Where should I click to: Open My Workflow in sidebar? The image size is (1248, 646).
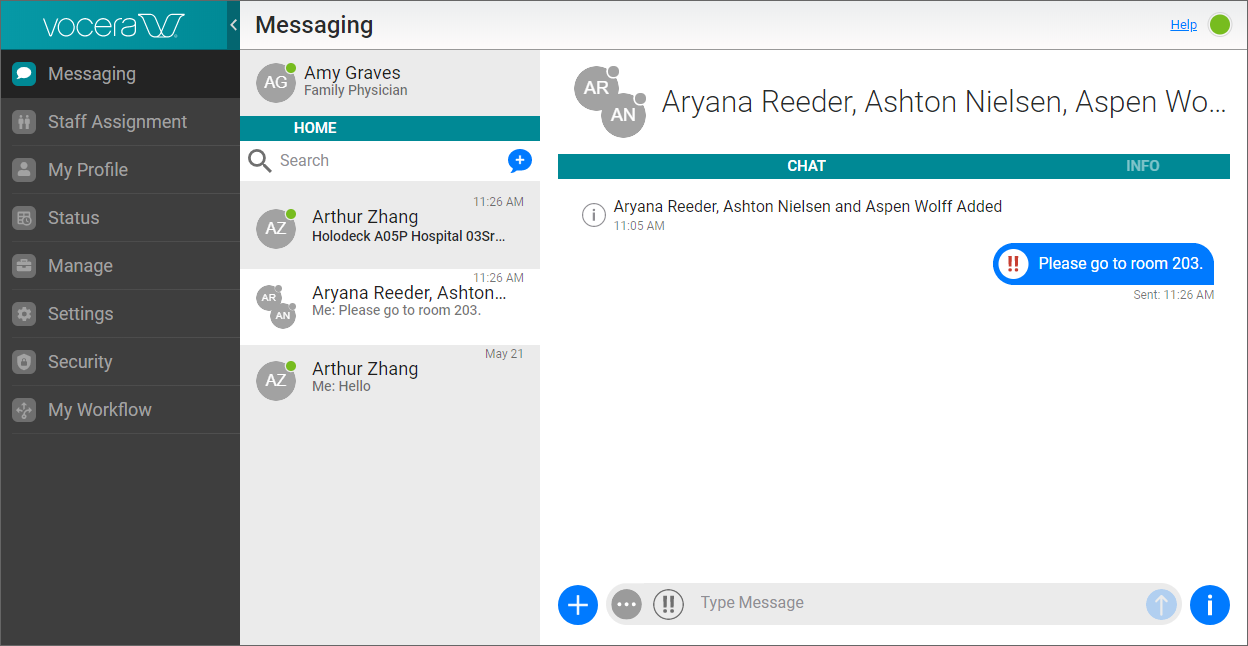tap(99, 410)
